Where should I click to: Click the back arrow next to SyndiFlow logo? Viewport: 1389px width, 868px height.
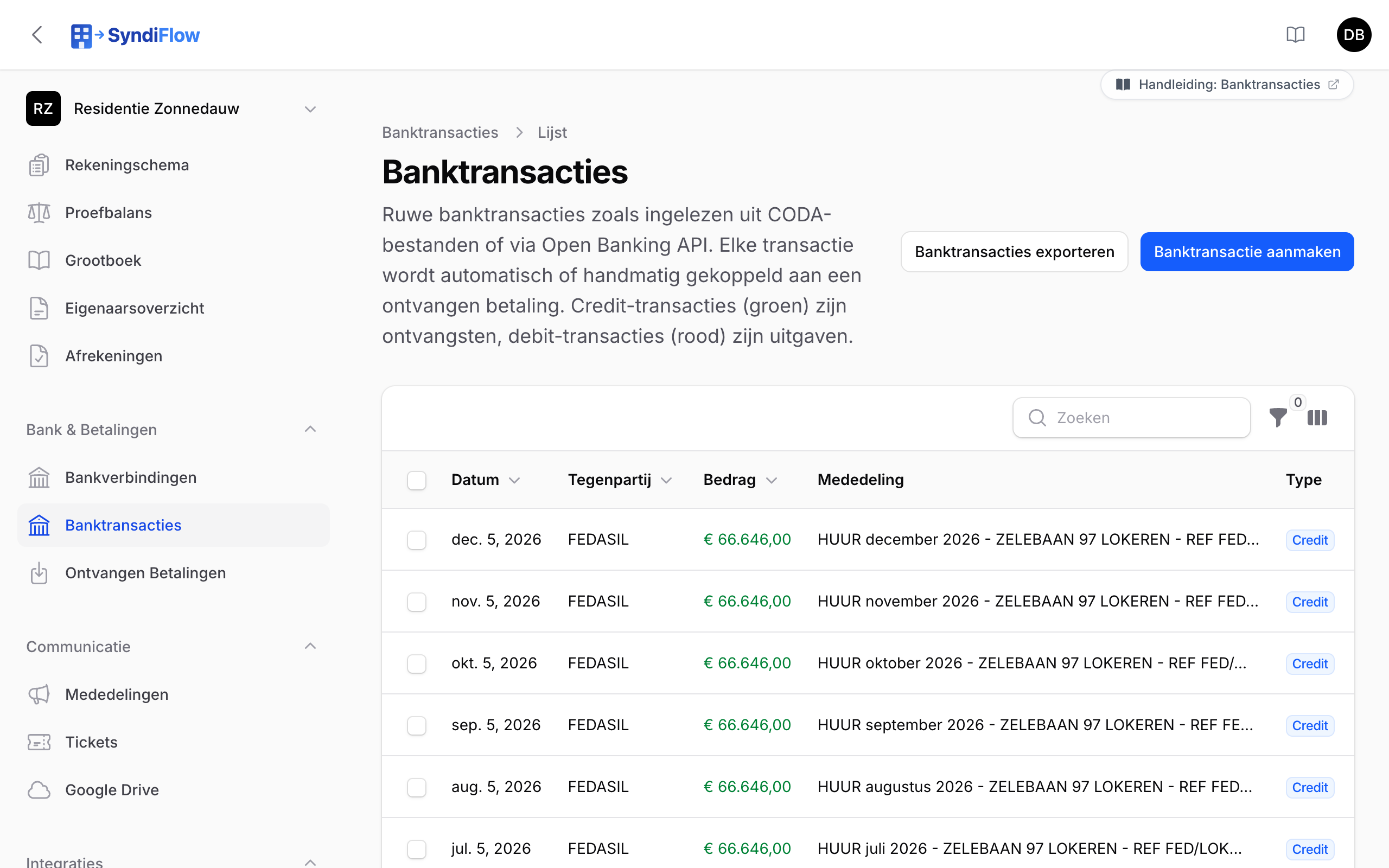coord(37,35)
